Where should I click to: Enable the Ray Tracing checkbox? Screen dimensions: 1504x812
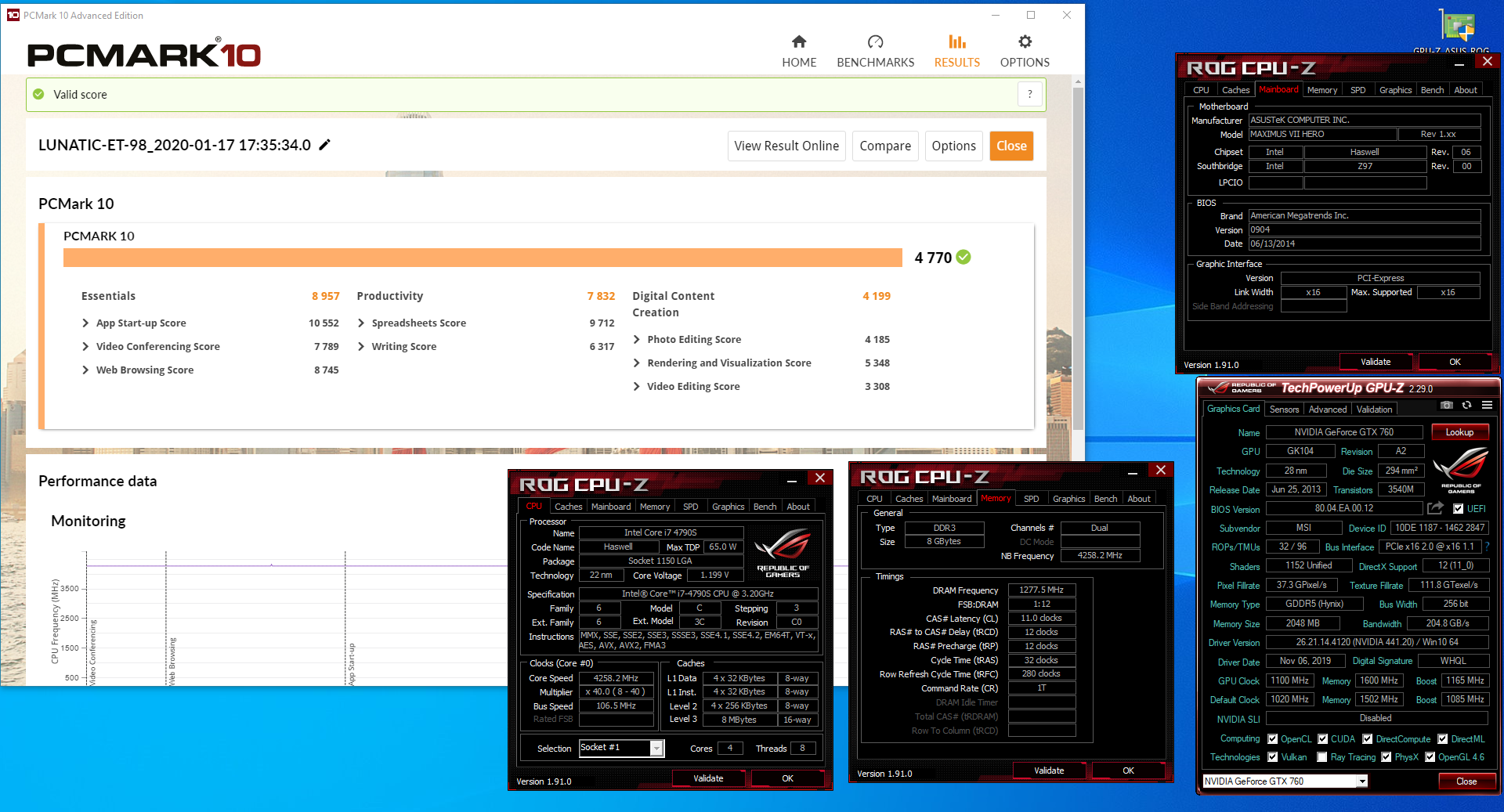(1322, 756)
